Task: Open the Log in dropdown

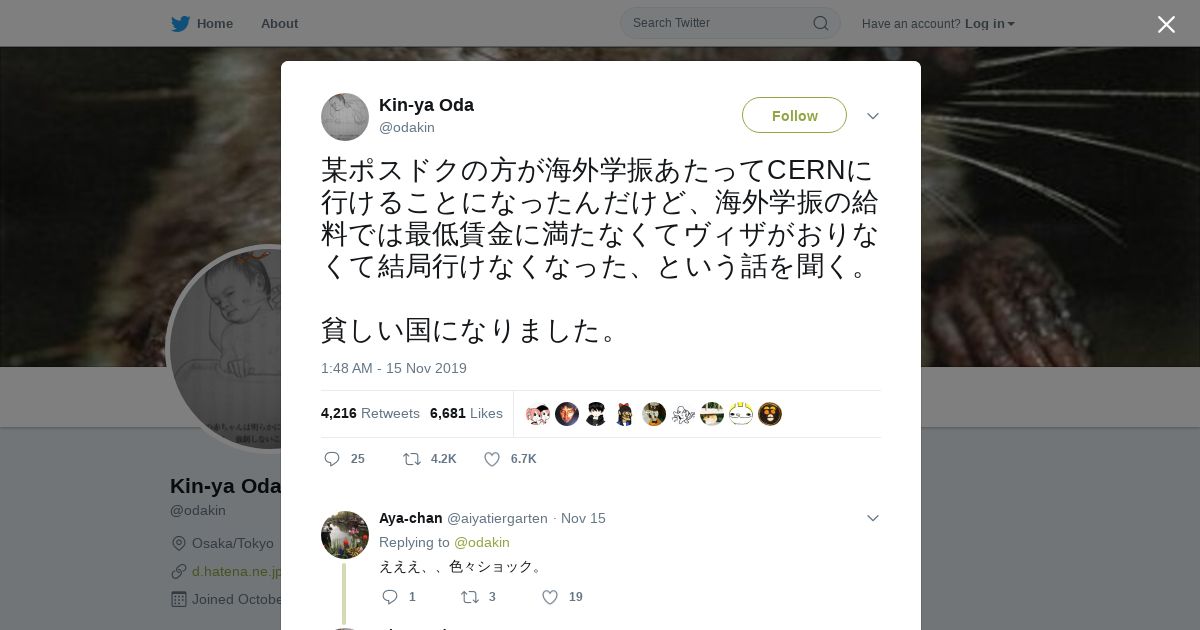Action: 989,24
